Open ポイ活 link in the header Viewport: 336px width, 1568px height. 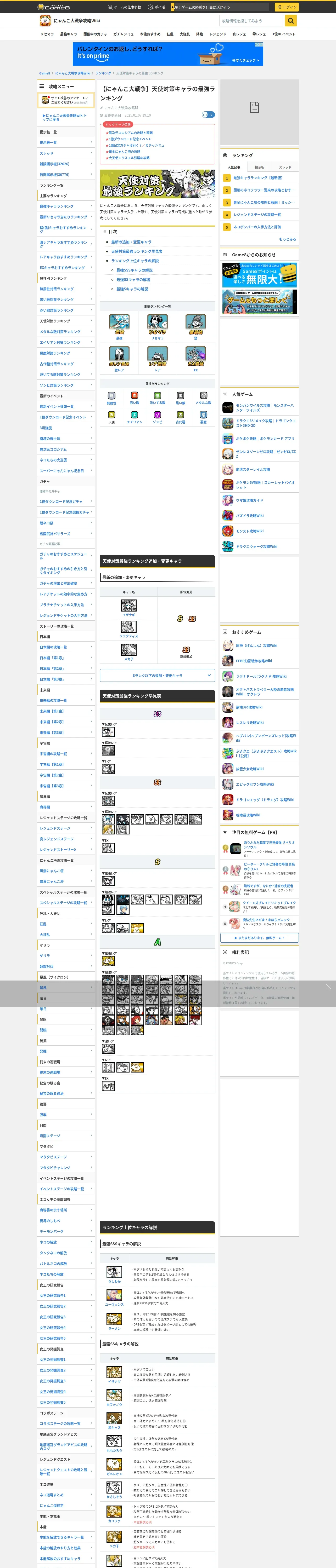coord(157,7)
